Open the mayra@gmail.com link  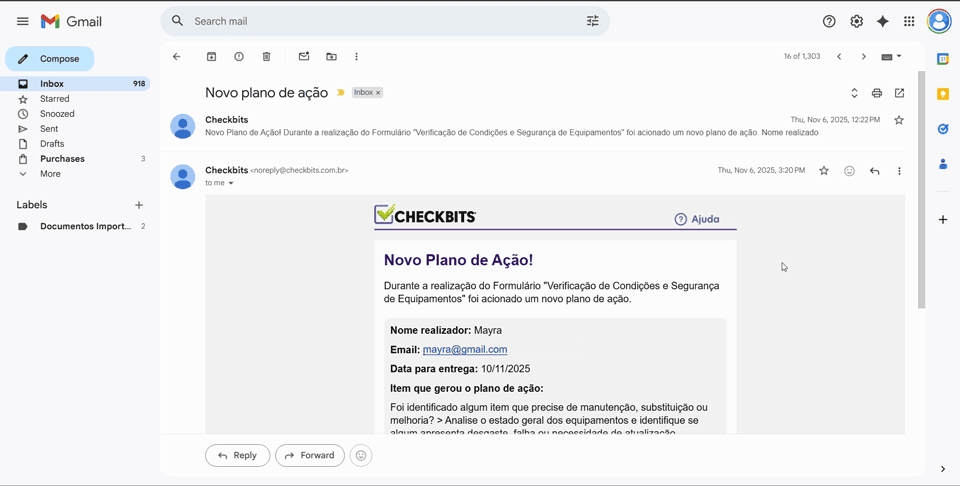point(465,350)
